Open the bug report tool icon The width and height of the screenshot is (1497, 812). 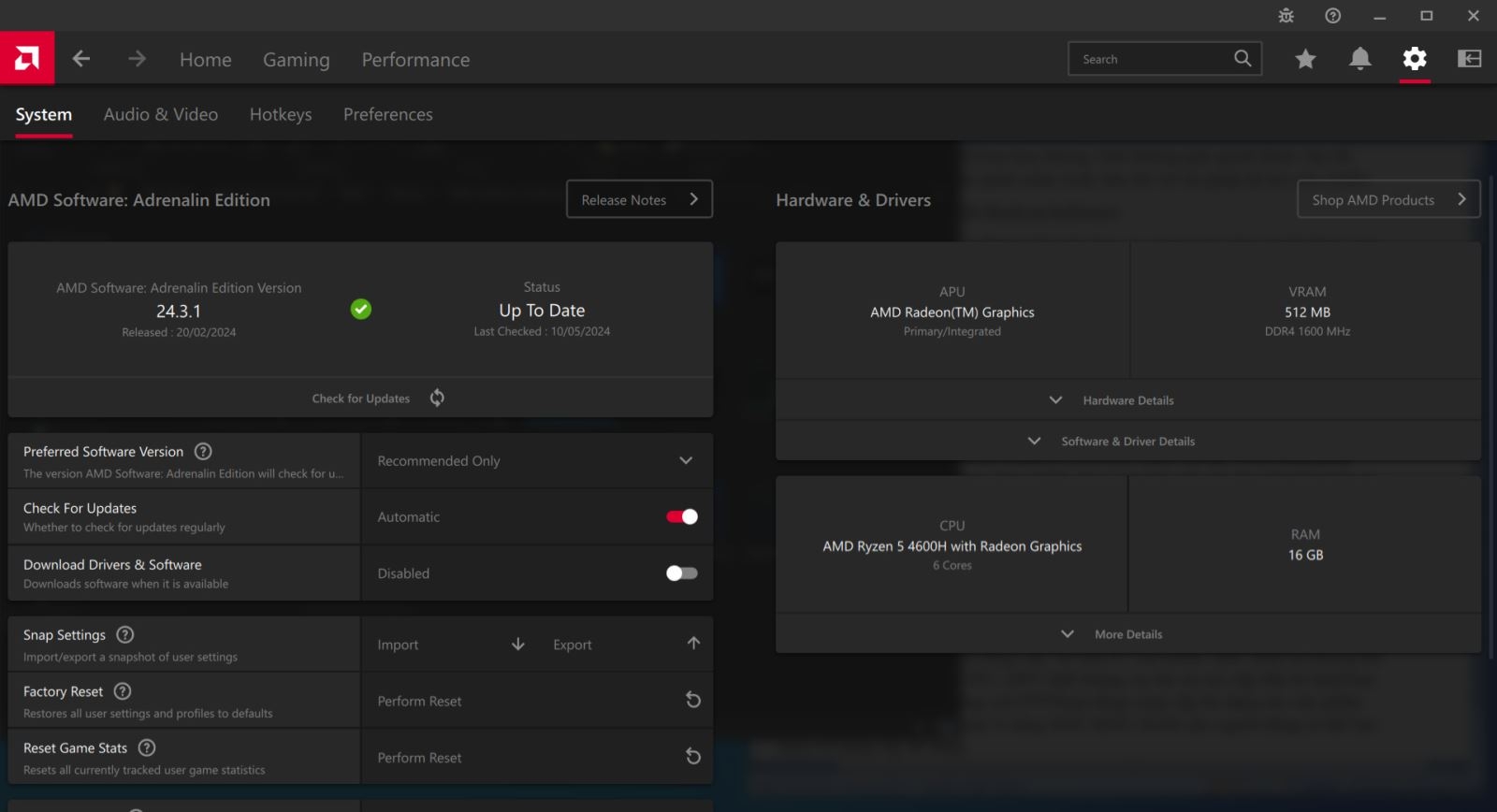pyautogui.click(x=1286, y=16)
